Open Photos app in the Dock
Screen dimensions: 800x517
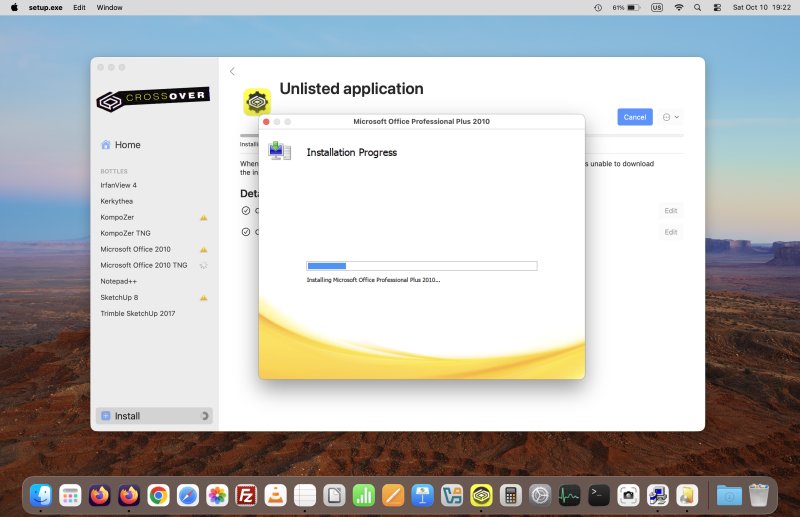pos(217,495)
